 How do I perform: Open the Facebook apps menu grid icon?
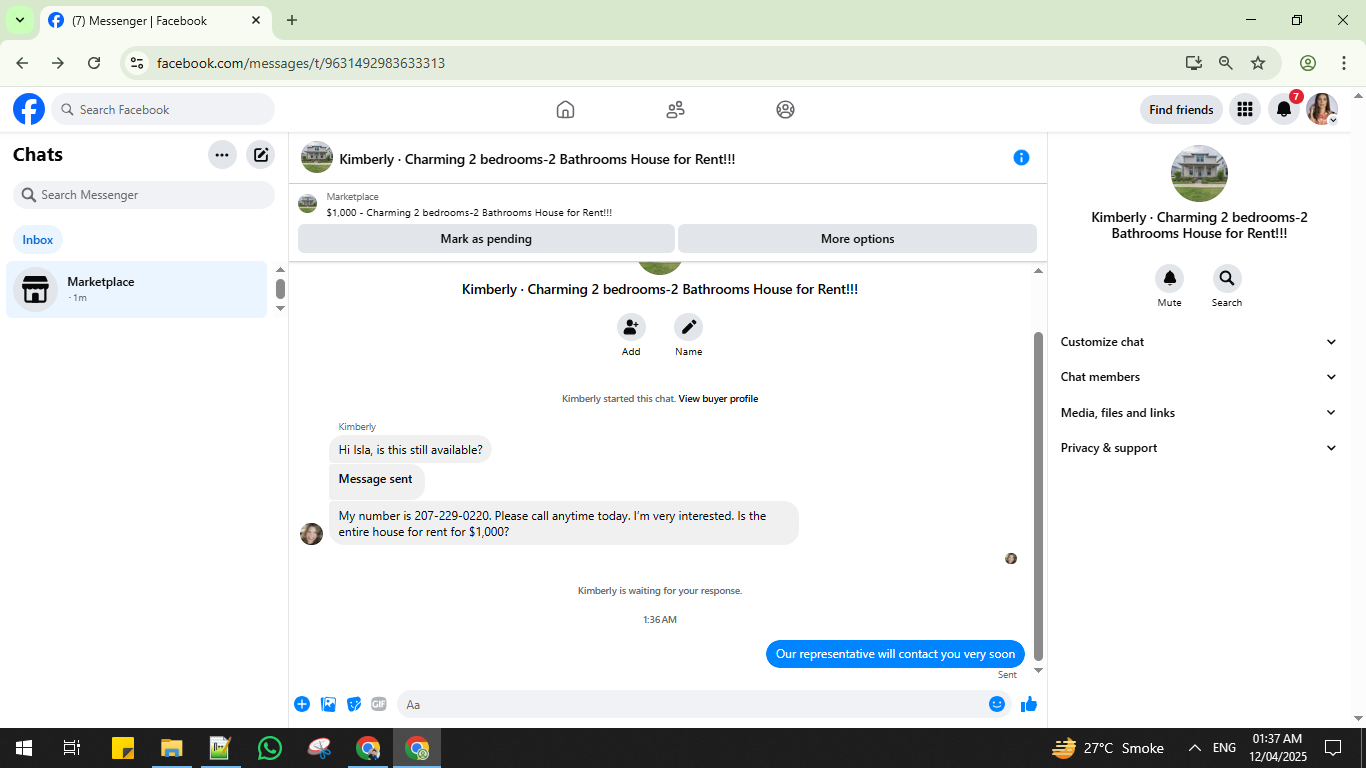(x=1244, y=109)
